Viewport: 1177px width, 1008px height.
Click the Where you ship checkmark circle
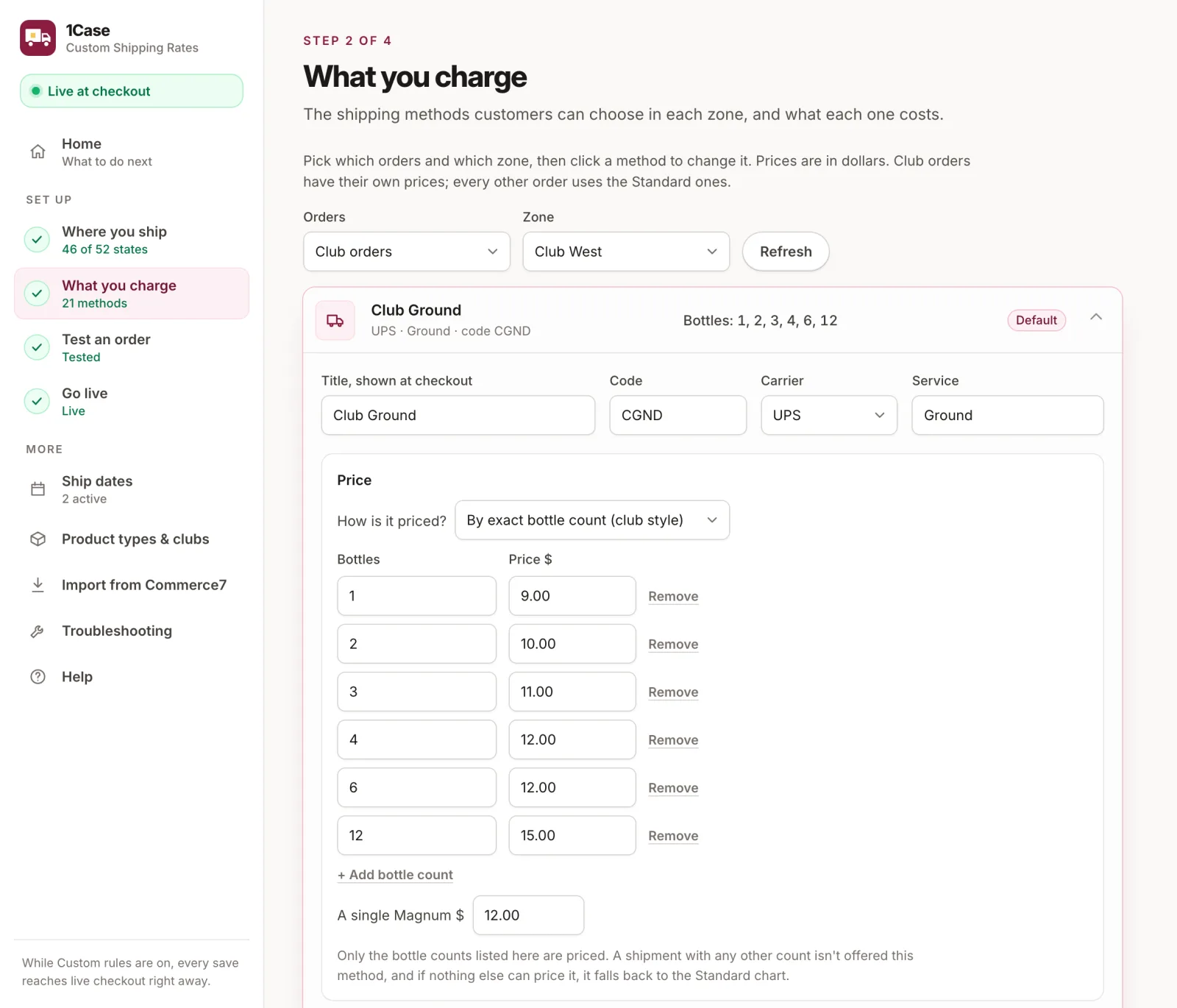(x=37, y=240)
